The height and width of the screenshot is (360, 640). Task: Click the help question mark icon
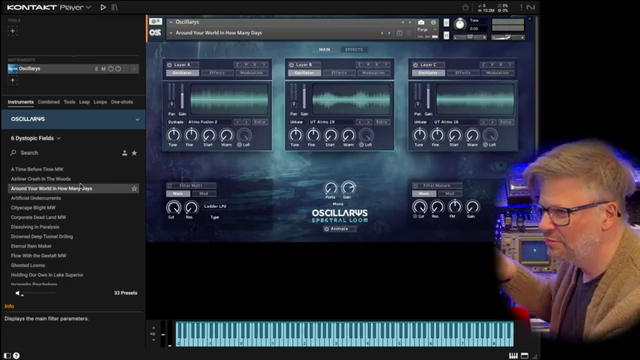coord(16,356)
